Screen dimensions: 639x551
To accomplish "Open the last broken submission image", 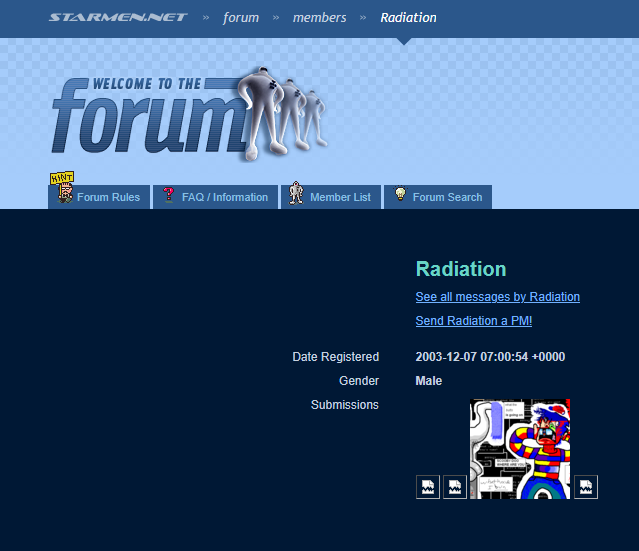I will pyautogui.click(x=585, y=487).
